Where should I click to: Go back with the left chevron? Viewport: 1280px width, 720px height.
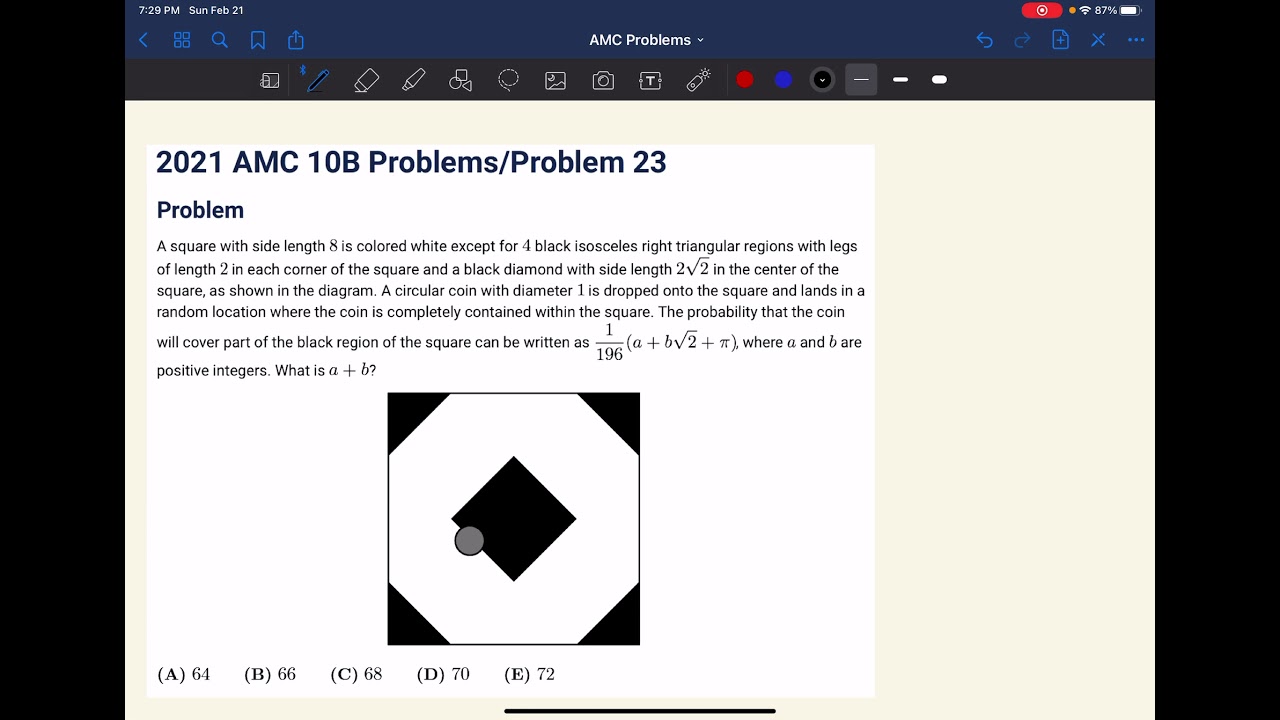[x=143, y=40]
